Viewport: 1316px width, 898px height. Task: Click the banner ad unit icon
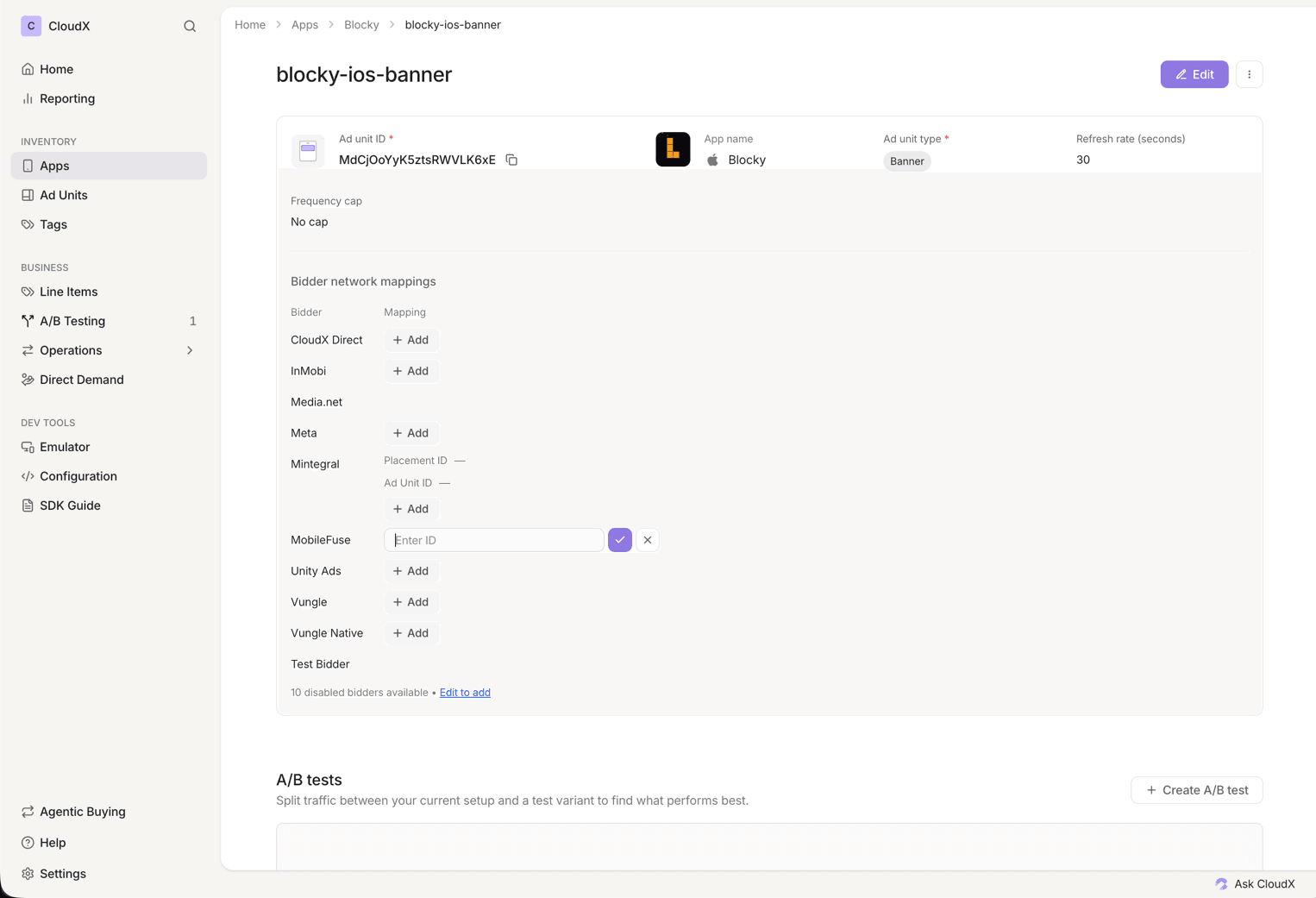pos(308,151)
